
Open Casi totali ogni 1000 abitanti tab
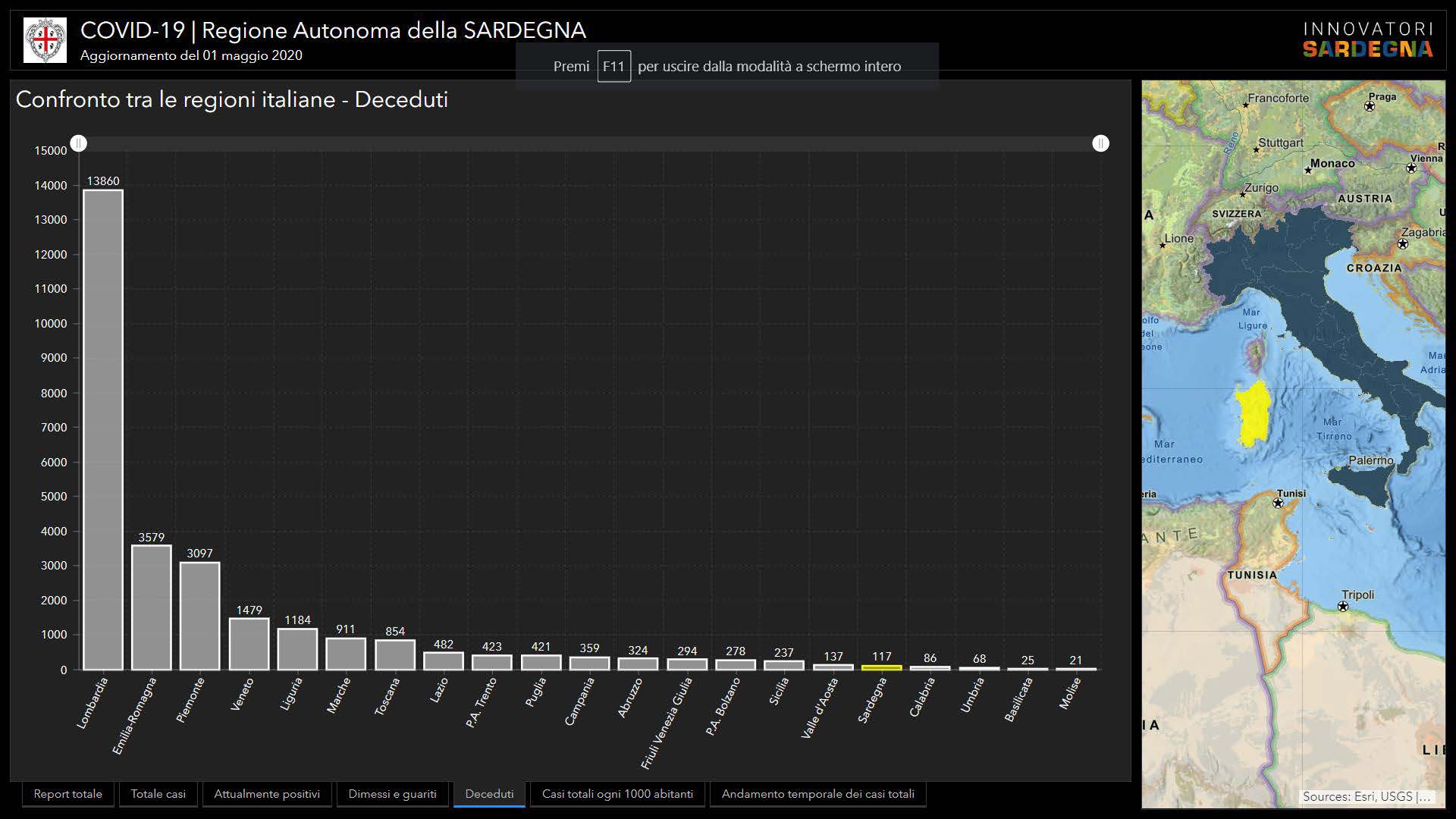pos(617,794)
